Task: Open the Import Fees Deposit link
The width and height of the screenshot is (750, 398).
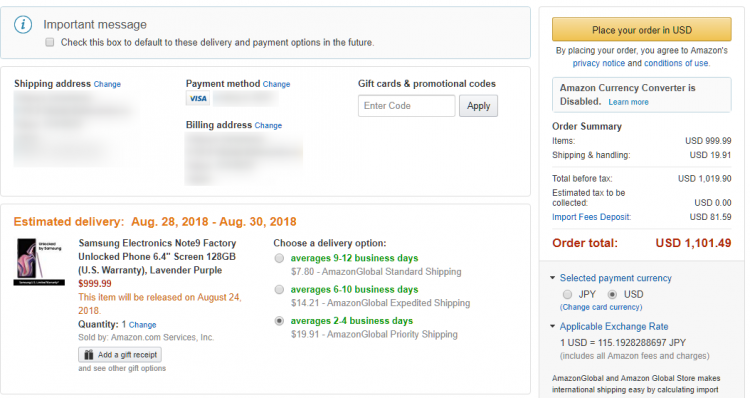Action: (x=592, y=217)
